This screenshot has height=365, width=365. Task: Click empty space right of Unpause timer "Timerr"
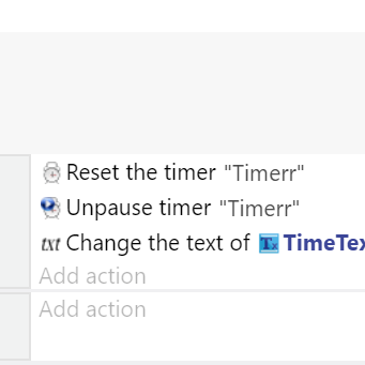click(x=332, y=208)
